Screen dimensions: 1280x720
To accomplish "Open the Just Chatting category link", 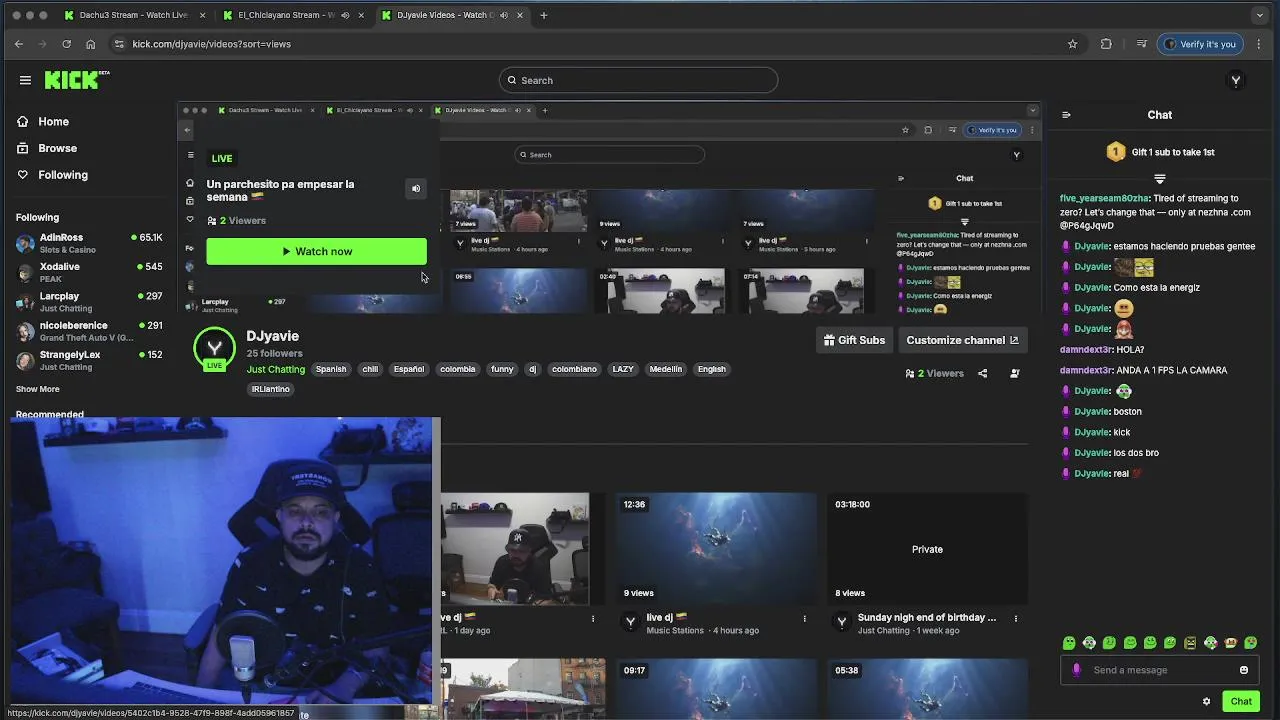I will (x=275, y=369).
